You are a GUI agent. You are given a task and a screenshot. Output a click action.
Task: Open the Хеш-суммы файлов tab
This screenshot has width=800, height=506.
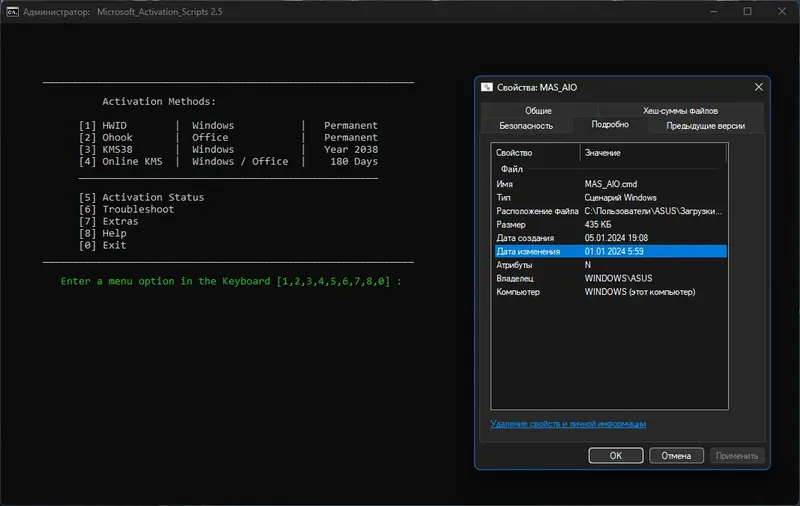click(679, 111)
